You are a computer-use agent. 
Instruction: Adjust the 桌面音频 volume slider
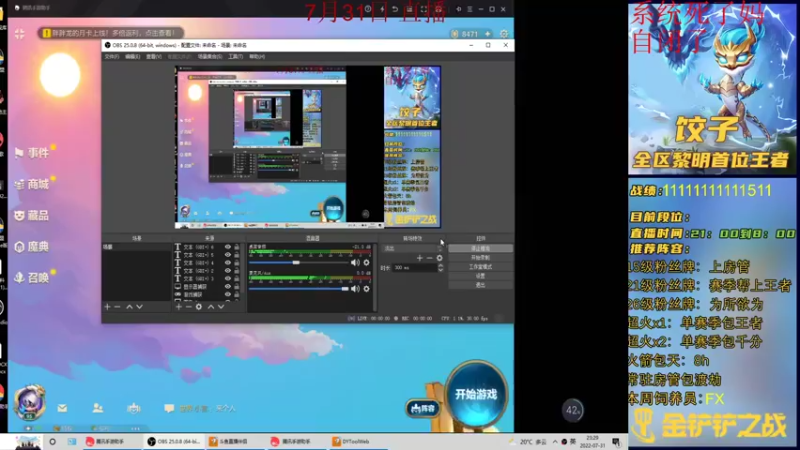(x=298, y=262)
